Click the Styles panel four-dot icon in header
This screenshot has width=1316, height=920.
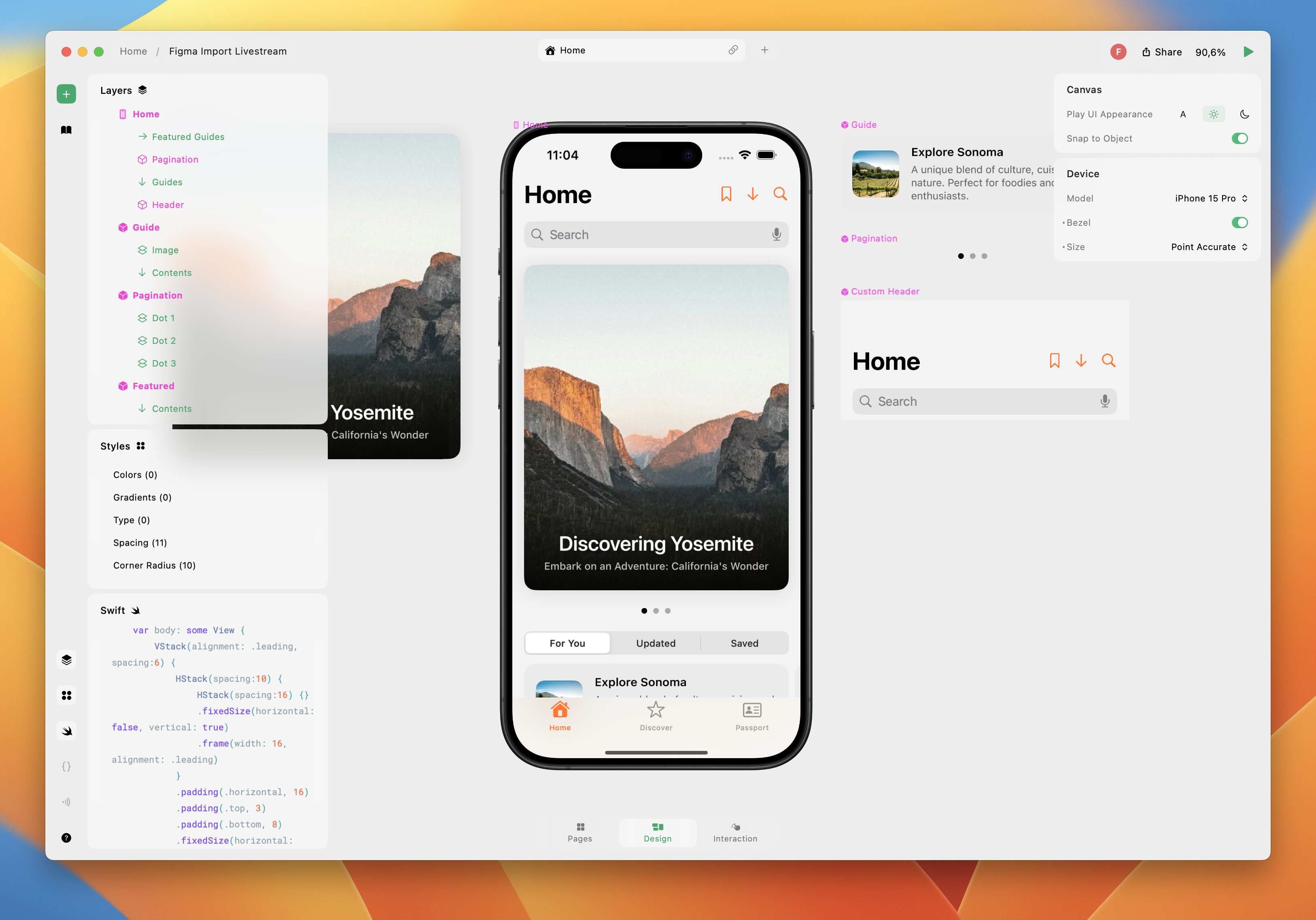pyautogui.click(x=141, y=446)
